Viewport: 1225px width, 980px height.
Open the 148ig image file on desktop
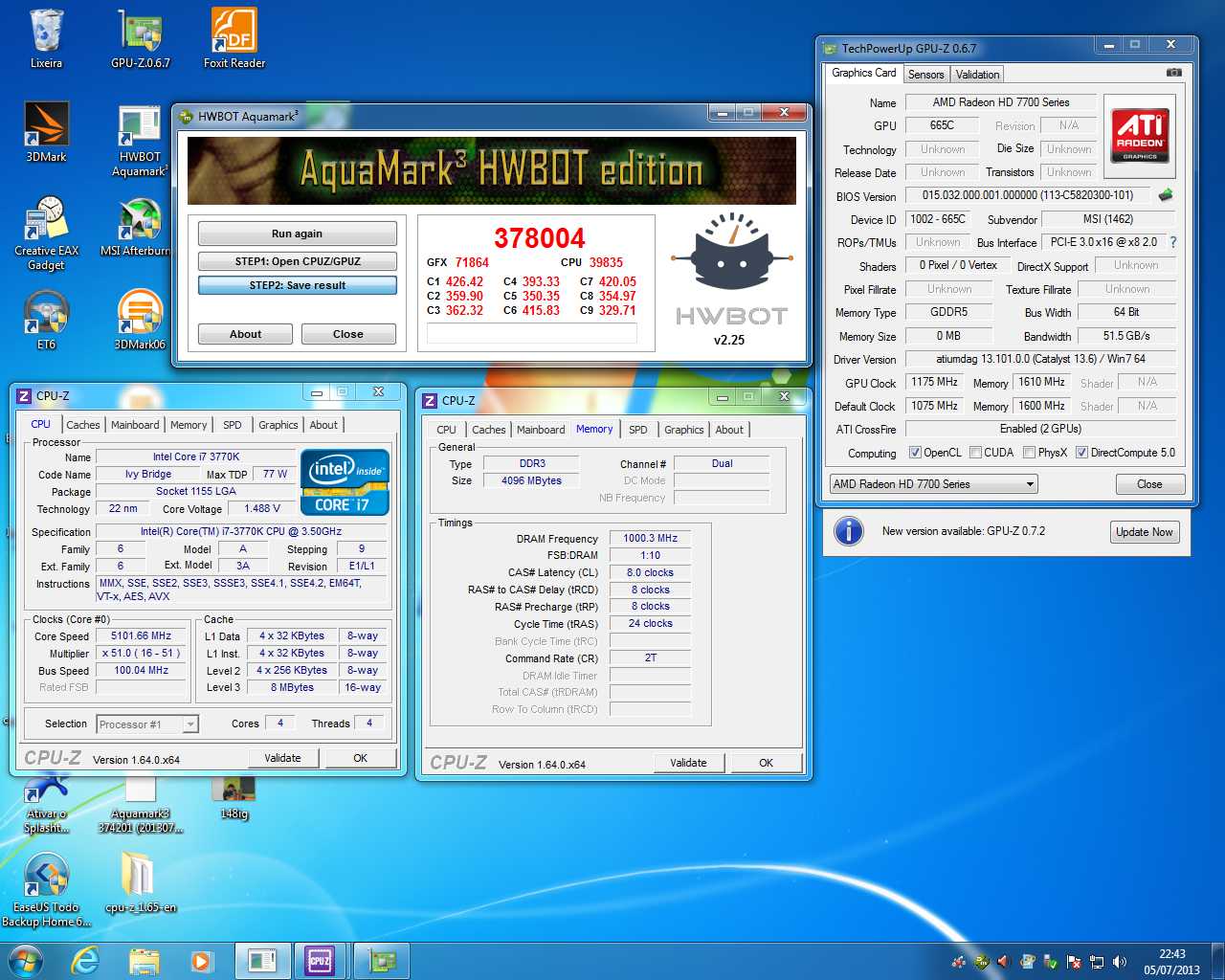click(234, 798)
